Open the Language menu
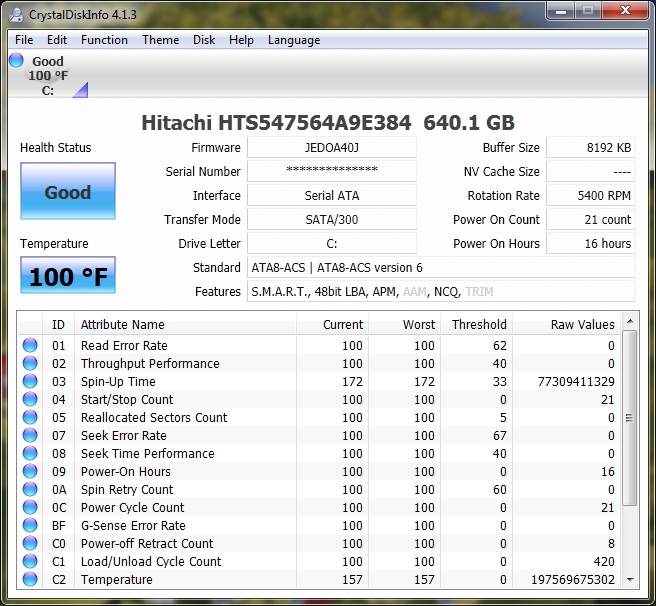This screenshot has width=656, height=606. (294, 40)
